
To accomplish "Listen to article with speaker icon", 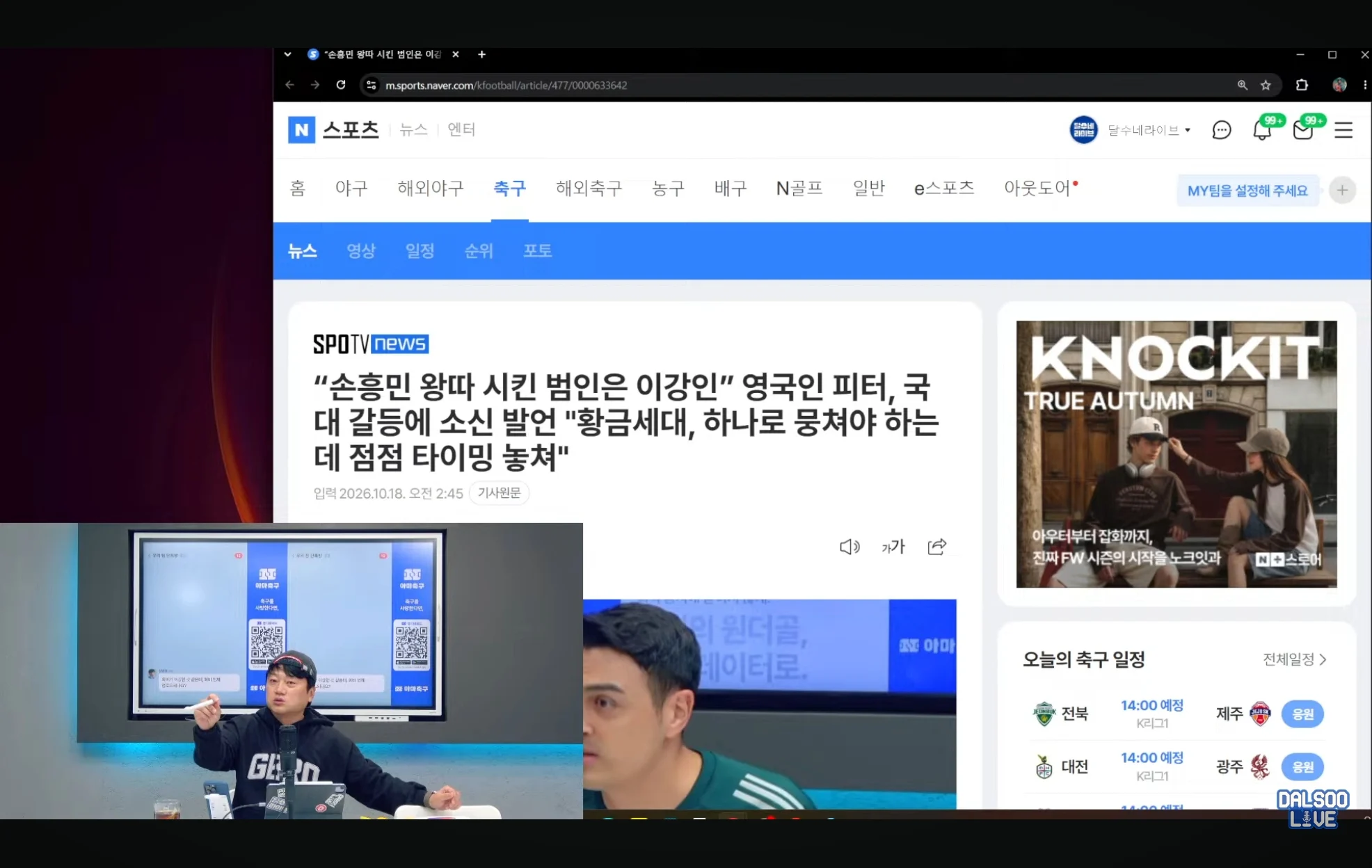I will coord(849,547).
